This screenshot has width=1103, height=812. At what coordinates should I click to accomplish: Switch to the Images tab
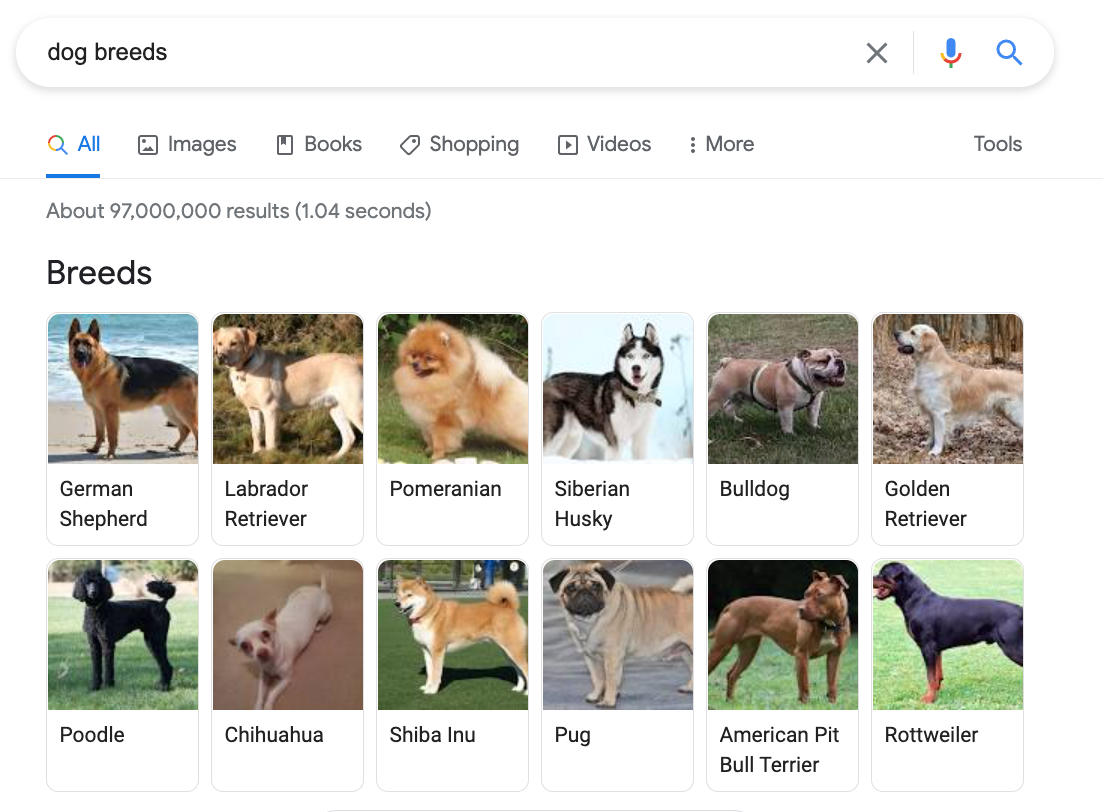[187, 144]
